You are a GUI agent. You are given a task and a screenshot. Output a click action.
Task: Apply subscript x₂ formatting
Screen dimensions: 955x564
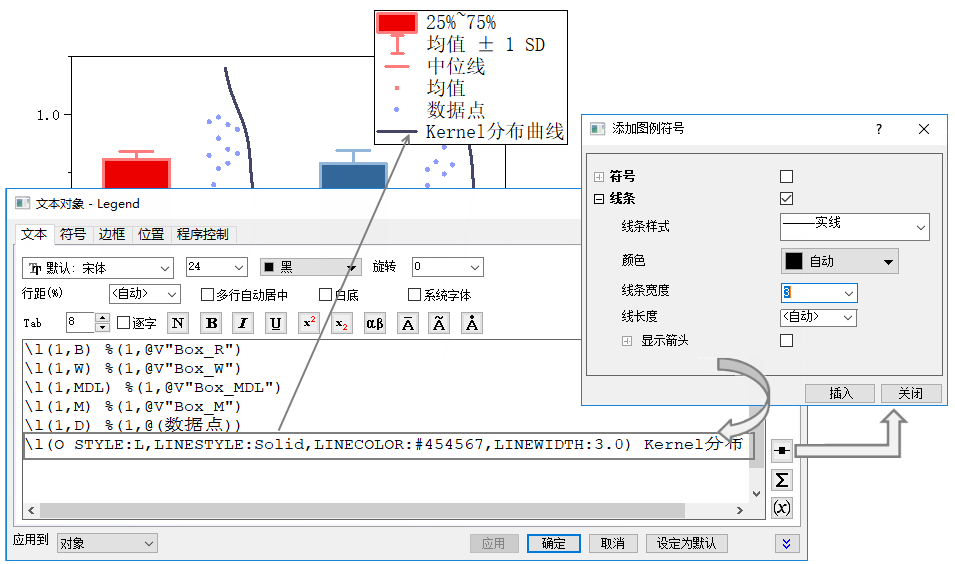(x=341, y=323)
